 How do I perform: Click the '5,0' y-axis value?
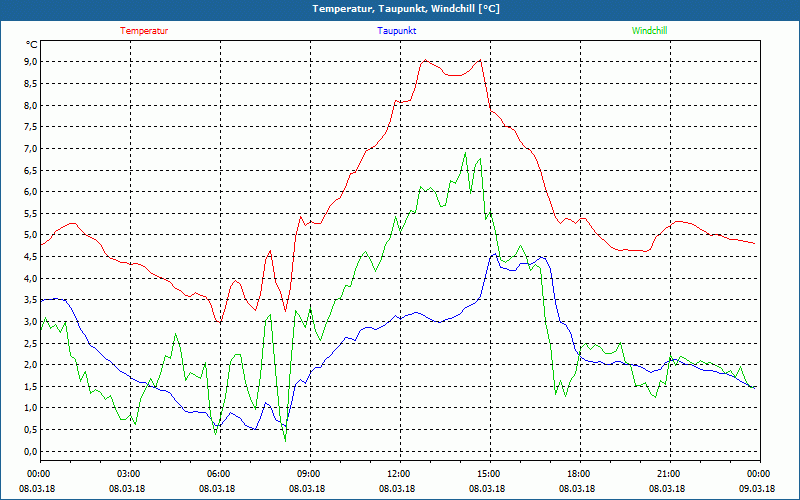[x=31, y=235]
